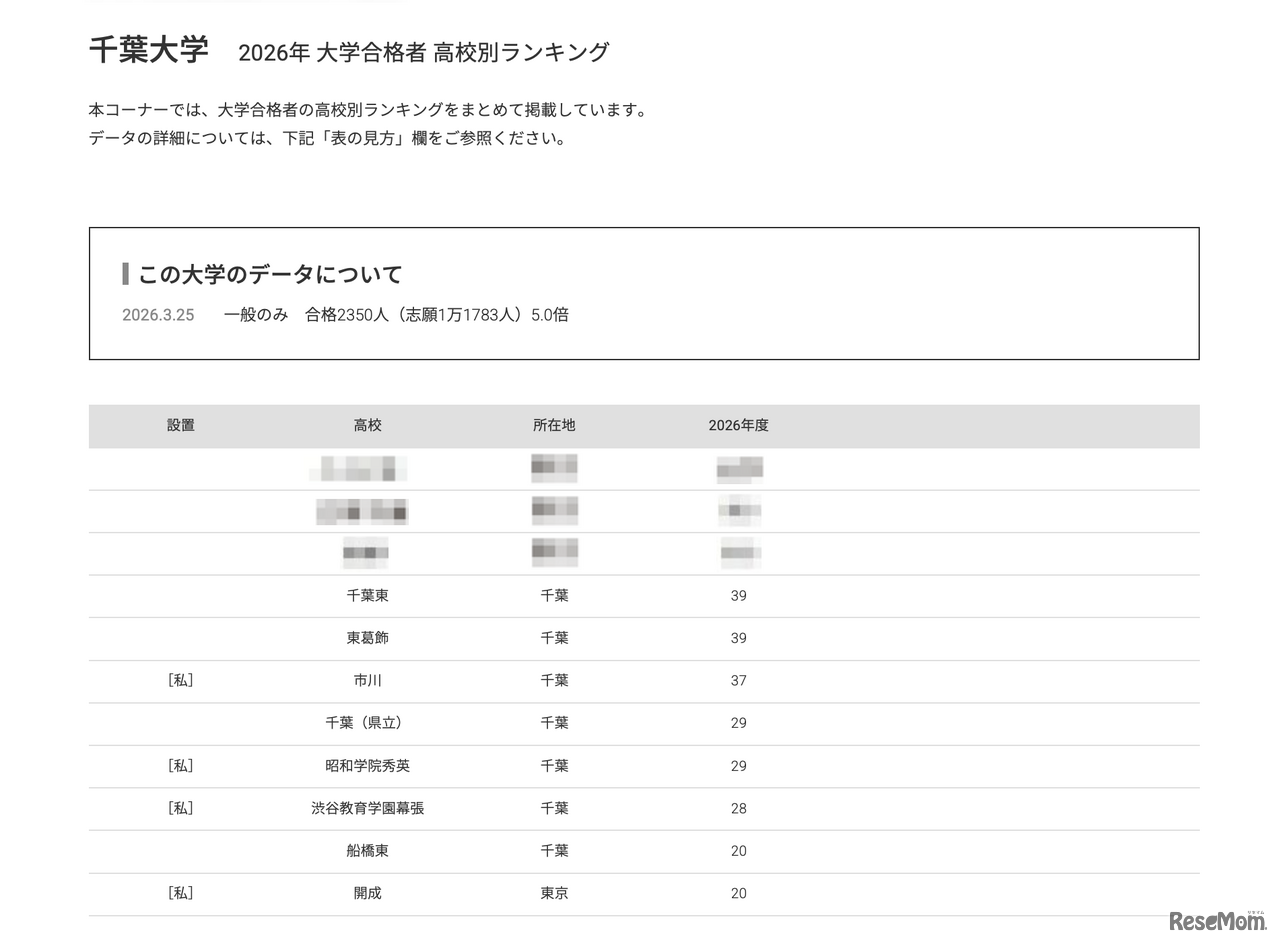Image resolution: width=1280 pixels, height=944 pixels.
Task: Click the sentence starting データの詳細については
Action: [x=329, y=138]
